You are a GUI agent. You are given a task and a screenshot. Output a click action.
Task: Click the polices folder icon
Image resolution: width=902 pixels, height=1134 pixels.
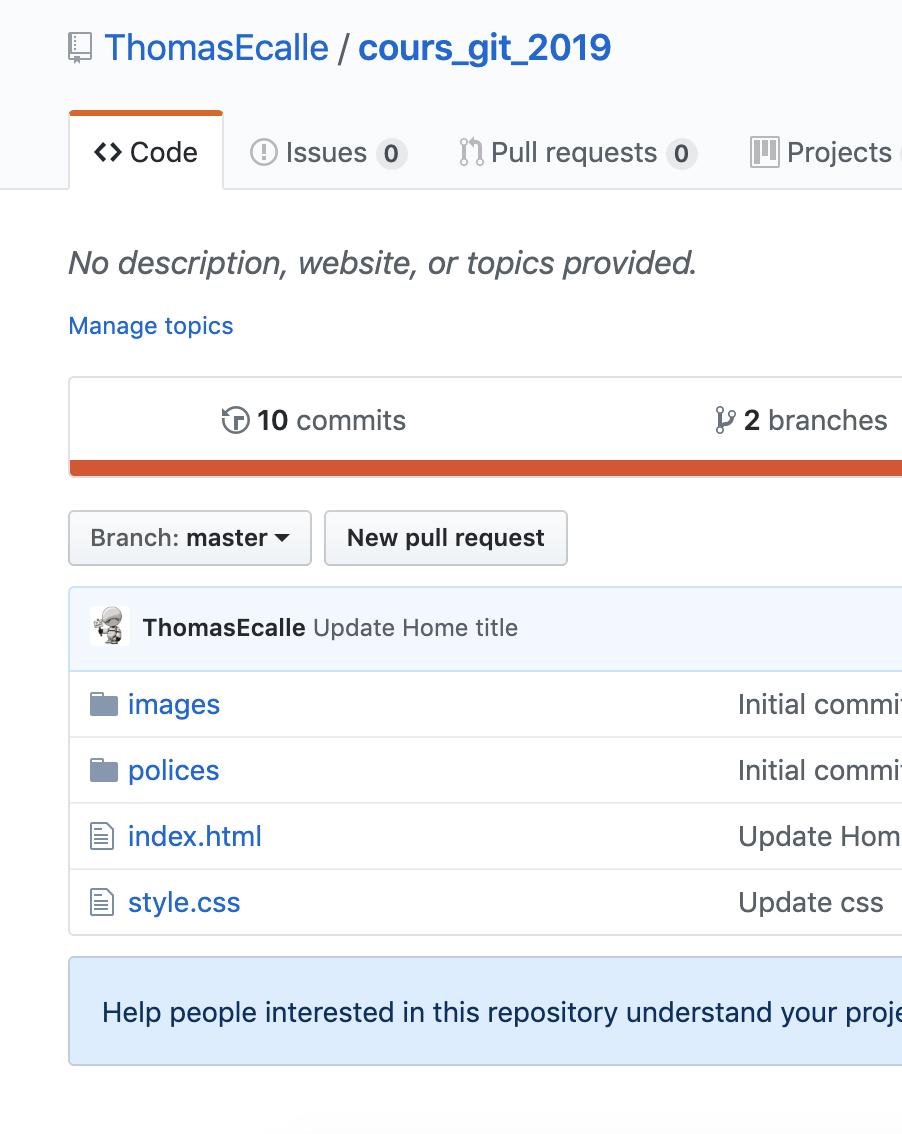coord(104,771)
